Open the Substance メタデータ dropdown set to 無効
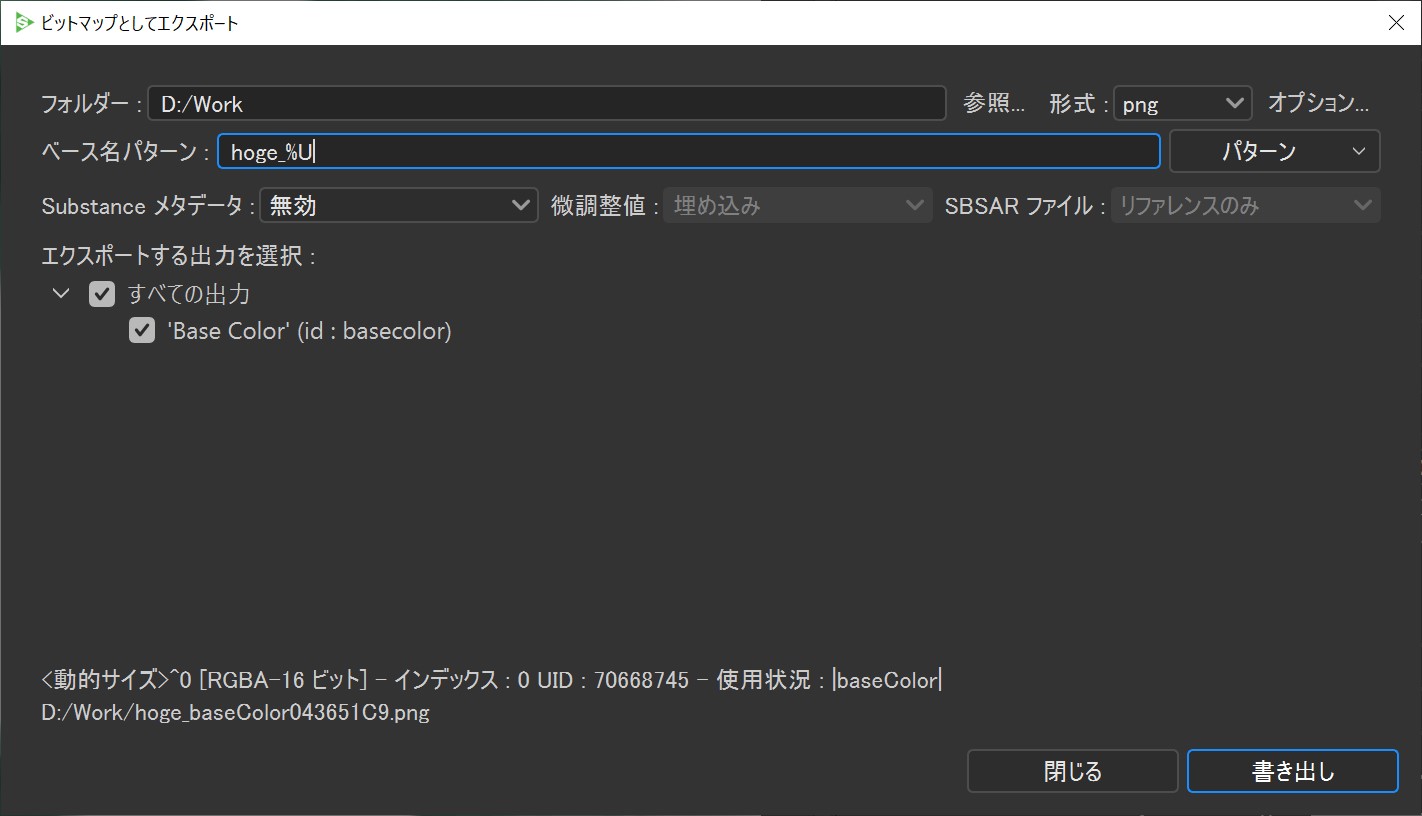Viewport: 1422px width, 816px height. (399, 206)
